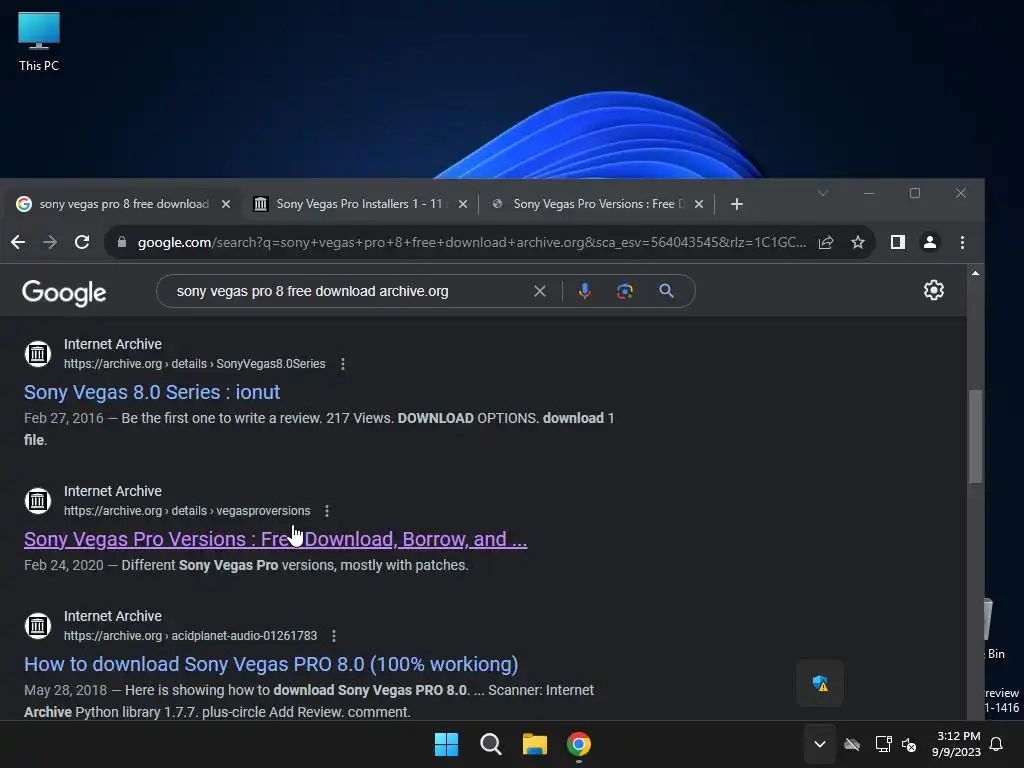Screen dimensions: 1024x768
Task: Switch to sony vegas pro 8 free download tab
Action: pyautogui.click(x=123, y=204)
